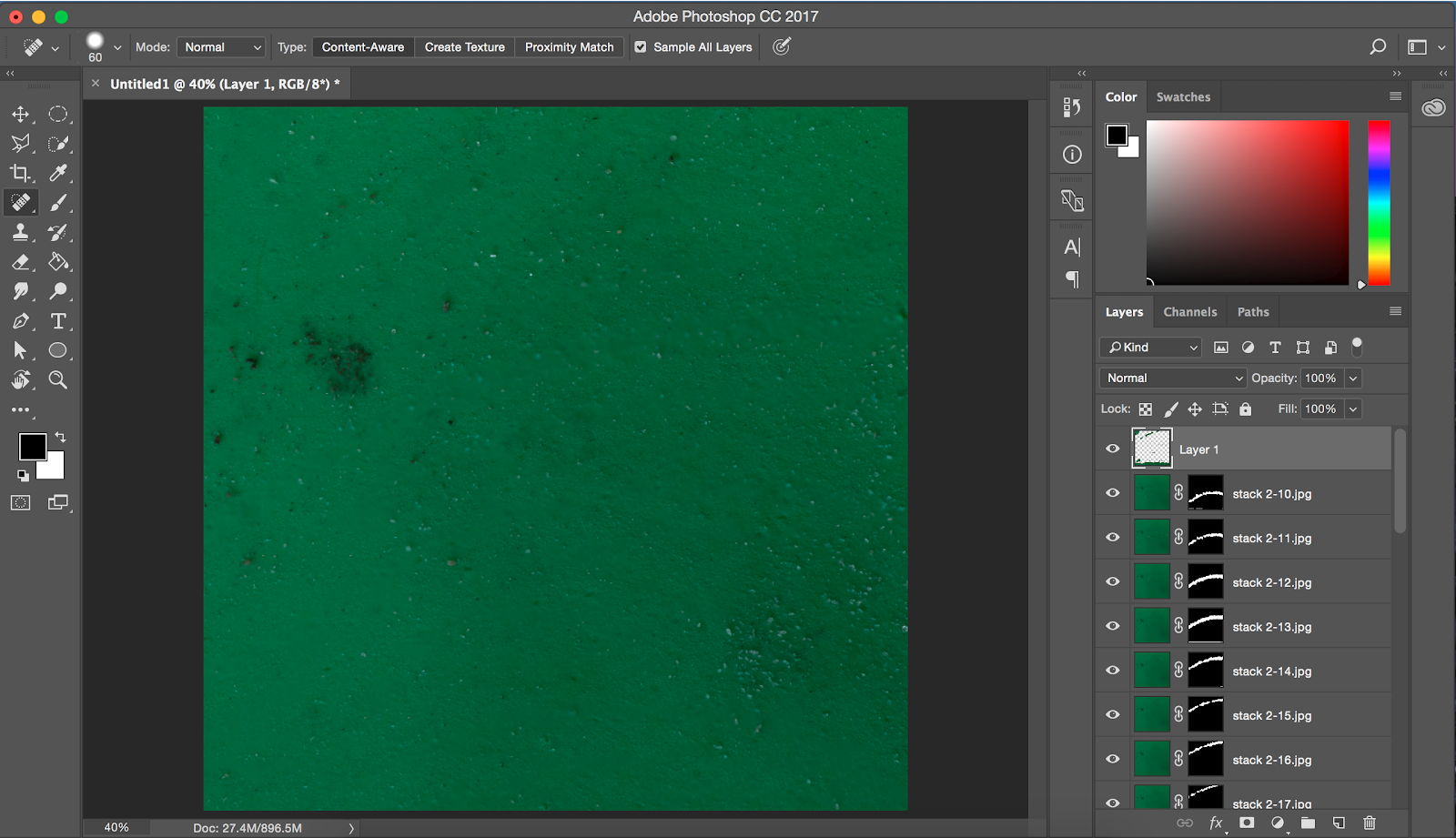The width and height of the screenshot is (1456, 838).
Task: Open the layer Opacity dropdown arrow
Action: (x=1353, y=379)
